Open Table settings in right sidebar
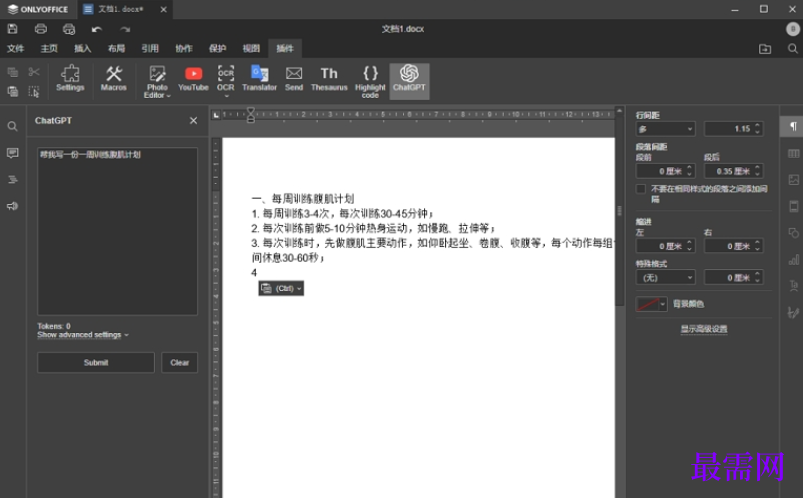 click(793, 153)
